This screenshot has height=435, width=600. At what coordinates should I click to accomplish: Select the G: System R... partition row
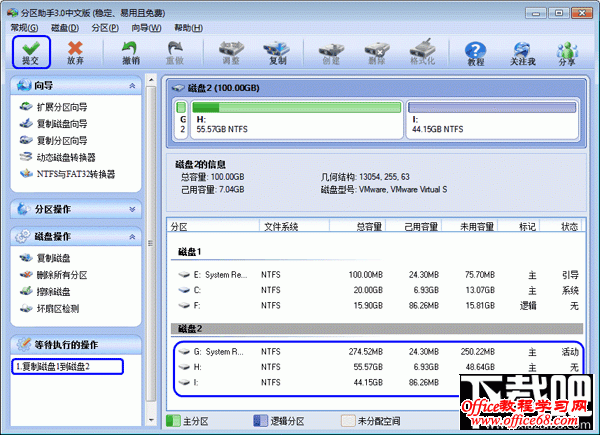tap(377, 351)
